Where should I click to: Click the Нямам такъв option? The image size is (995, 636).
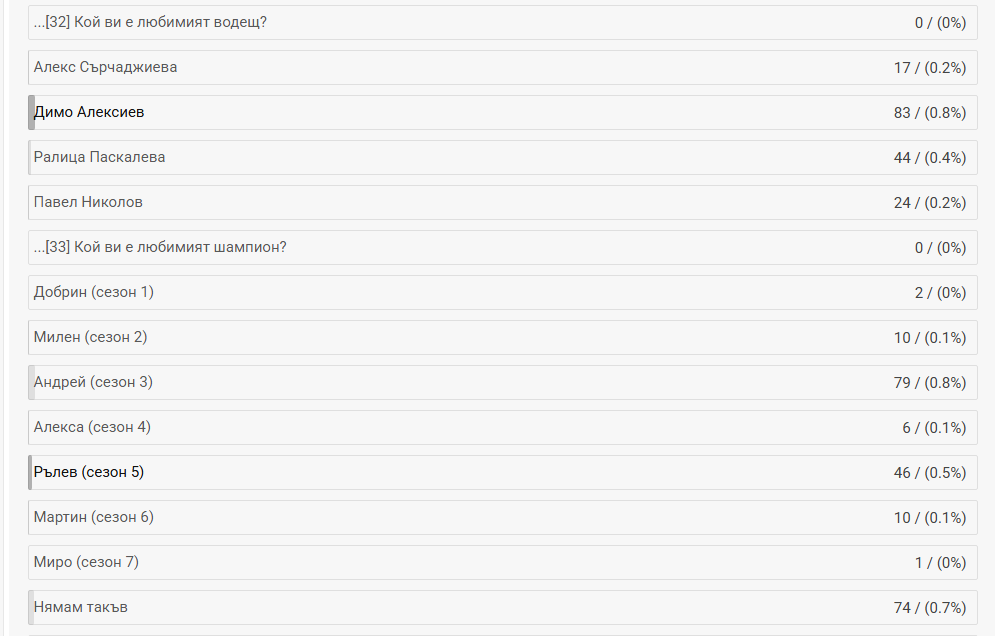point(81,607)
